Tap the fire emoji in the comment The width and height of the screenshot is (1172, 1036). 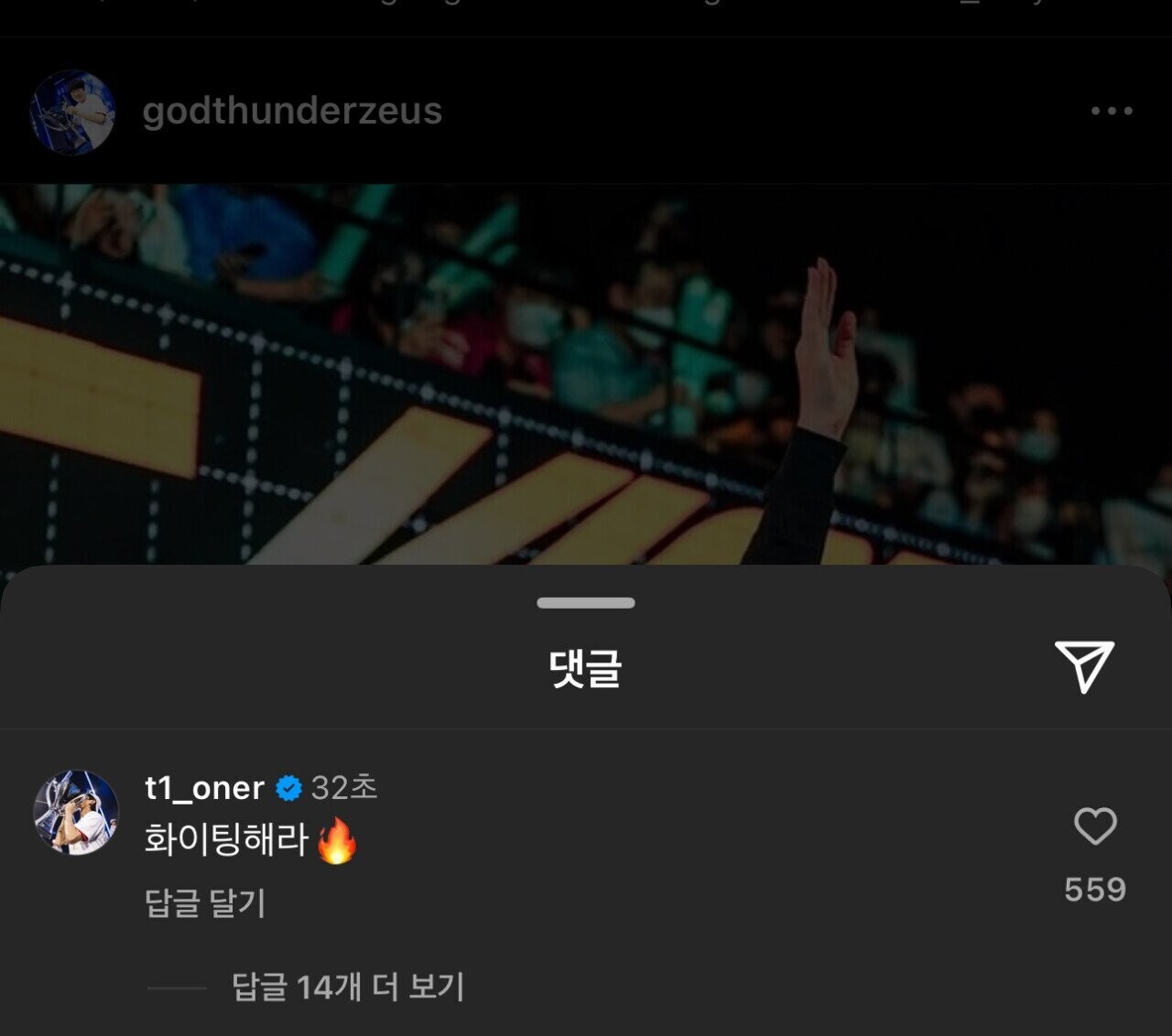[x=336, y=841]
